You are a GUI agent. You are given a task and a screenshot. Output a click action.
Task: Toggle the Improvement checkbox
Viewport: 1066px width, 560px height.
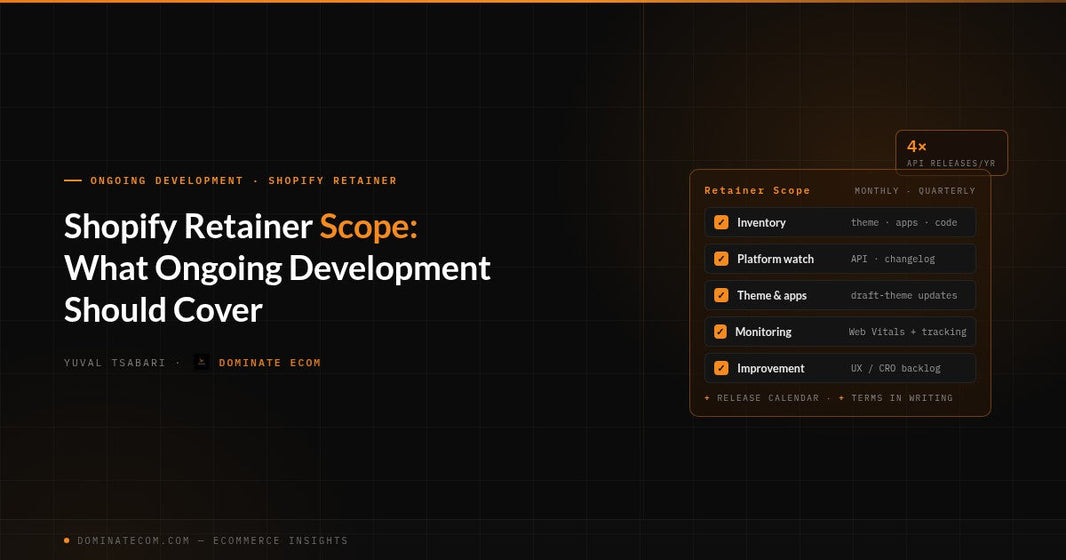pos(721,368)
